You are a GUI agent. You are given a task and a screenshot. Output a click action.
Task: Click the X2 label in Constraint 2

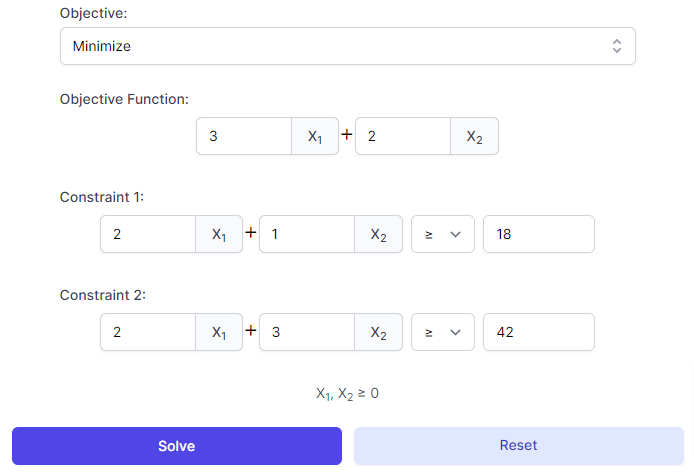tap(378, 332)
